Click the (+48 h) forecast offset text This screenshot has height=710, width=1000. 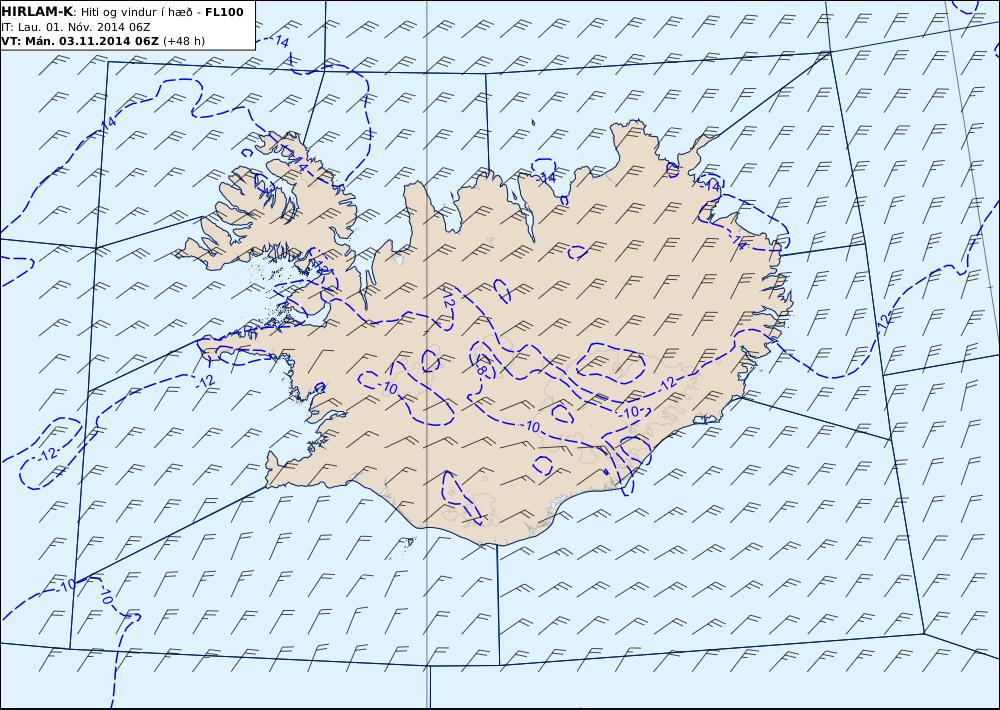point(184,41)
